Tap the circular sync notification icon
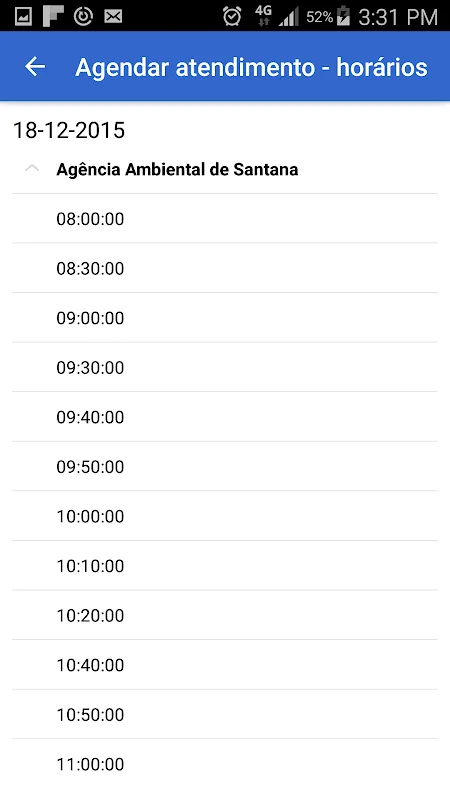 tap(83, 16)
